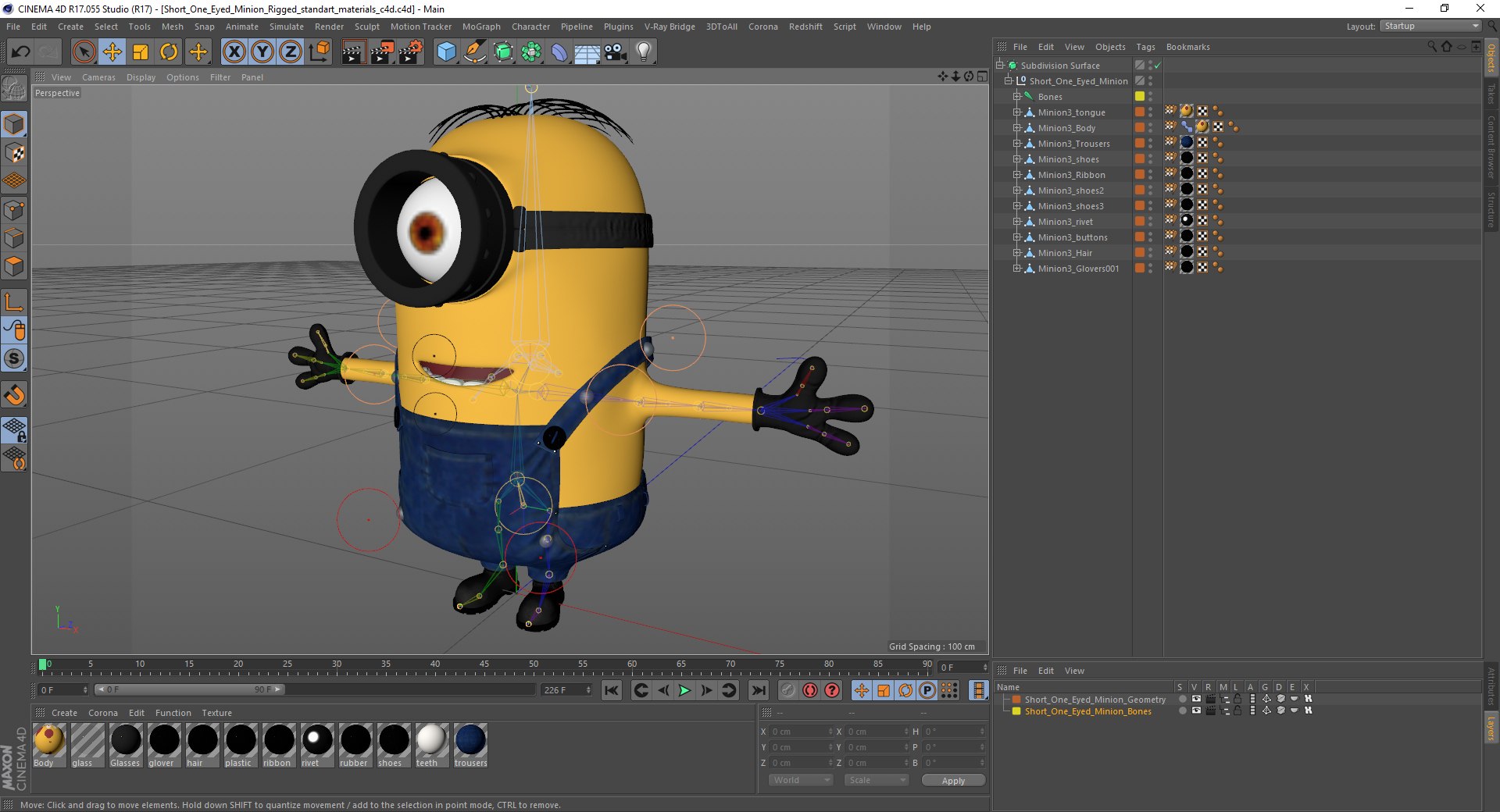1500x812 pixels.
Task: Open the Takes side tab
Action: 1491,94
